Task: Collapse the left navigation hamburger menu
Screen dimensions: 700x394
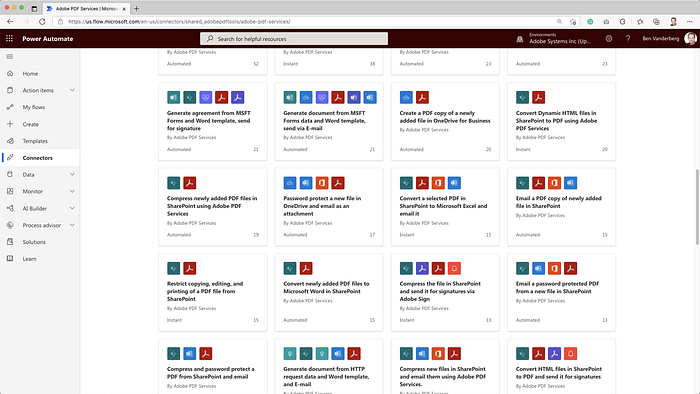Action: 10,57
